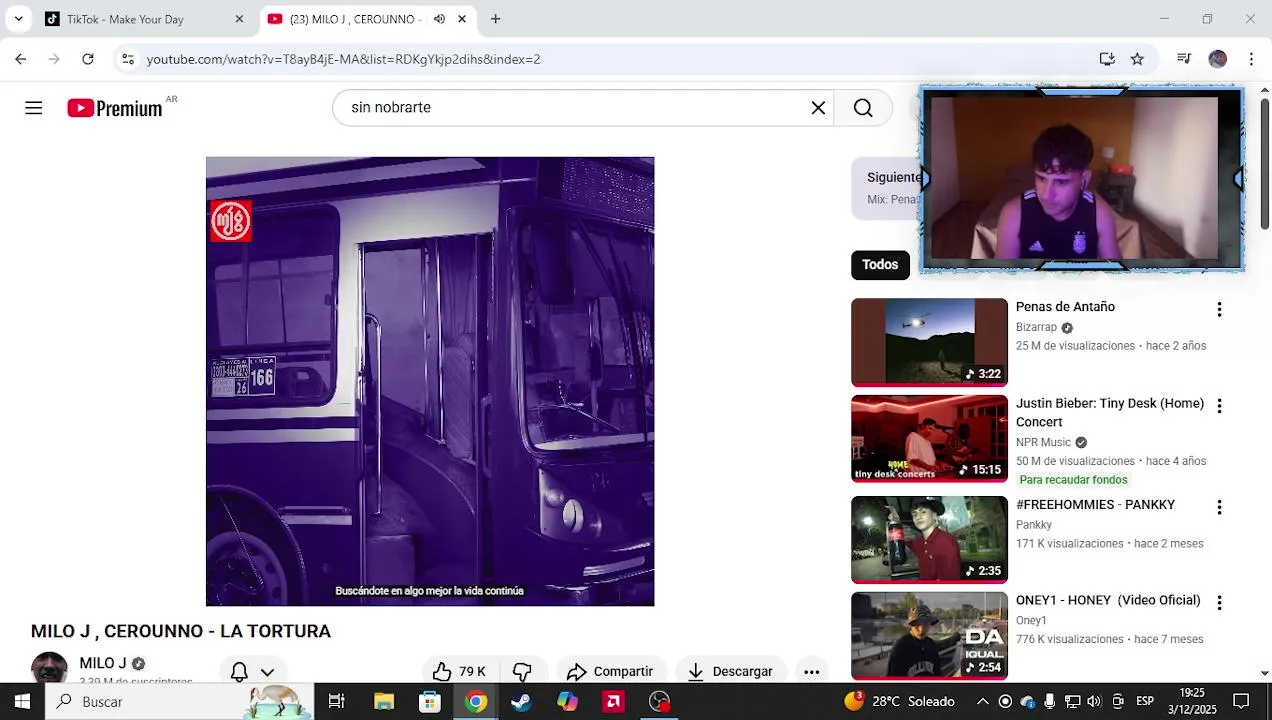Open 'ONEY1 - HONEY (Video Oficial)' title
Image resolution: width=1272 pixels, height=720 pixels.
pyautogui.click(x=1108, y=600)
